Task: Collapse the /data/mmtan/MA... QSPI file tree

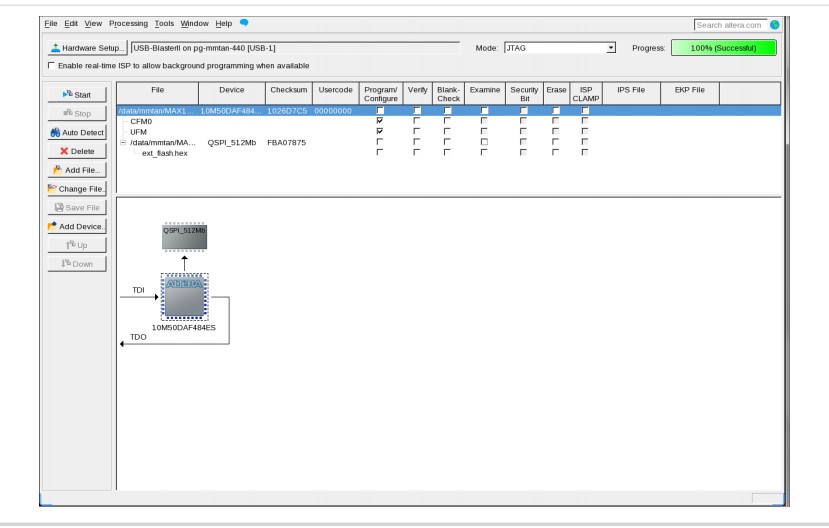Action: [123, 142]
